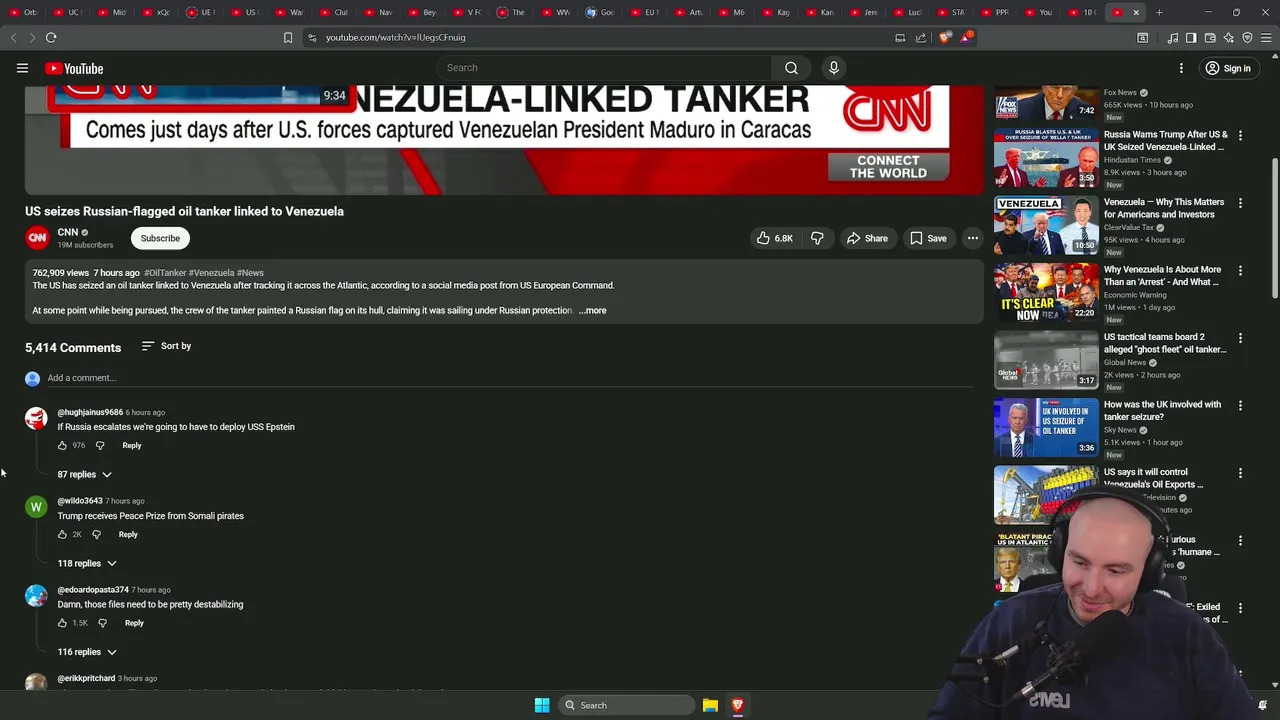Viewport: 1280px width, 720px height.
Task: Open options for Russia Warns Trump video
Action: click(x=1240, y=135)
